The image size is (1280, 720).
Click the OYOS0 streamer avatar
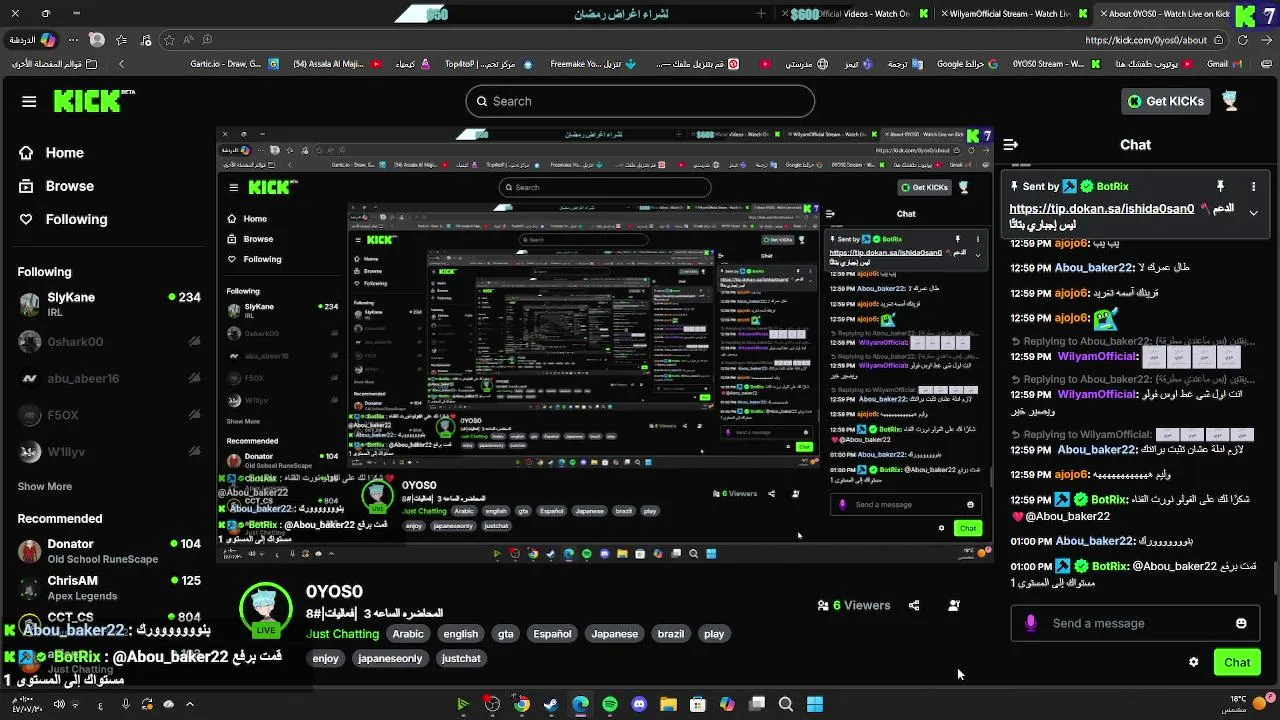coord(265,608)
